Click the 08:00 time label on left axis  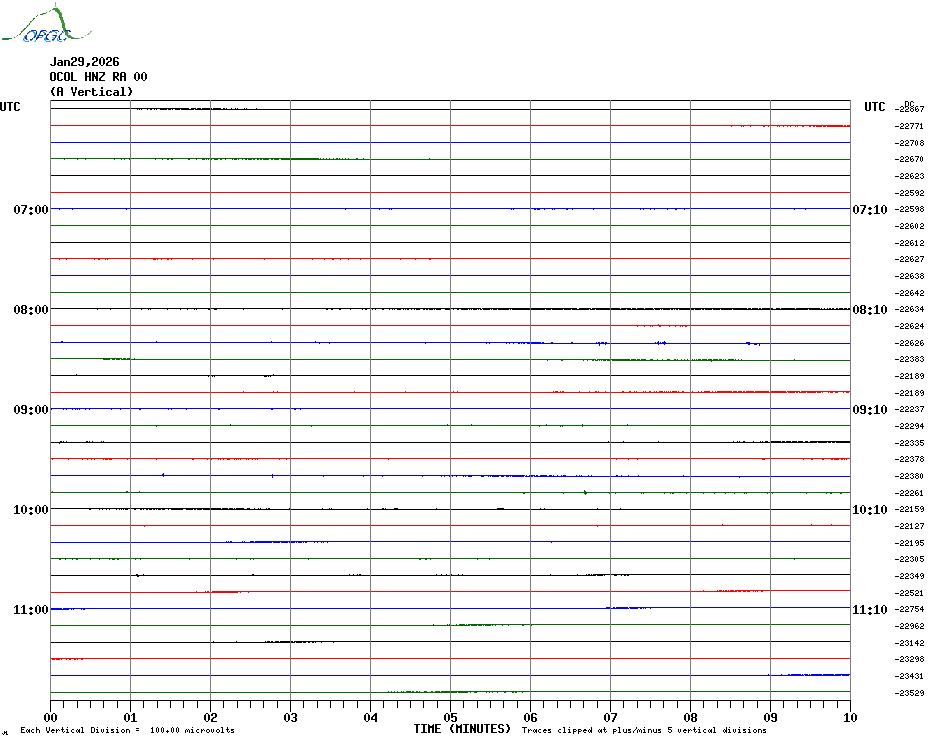(31, 310)
